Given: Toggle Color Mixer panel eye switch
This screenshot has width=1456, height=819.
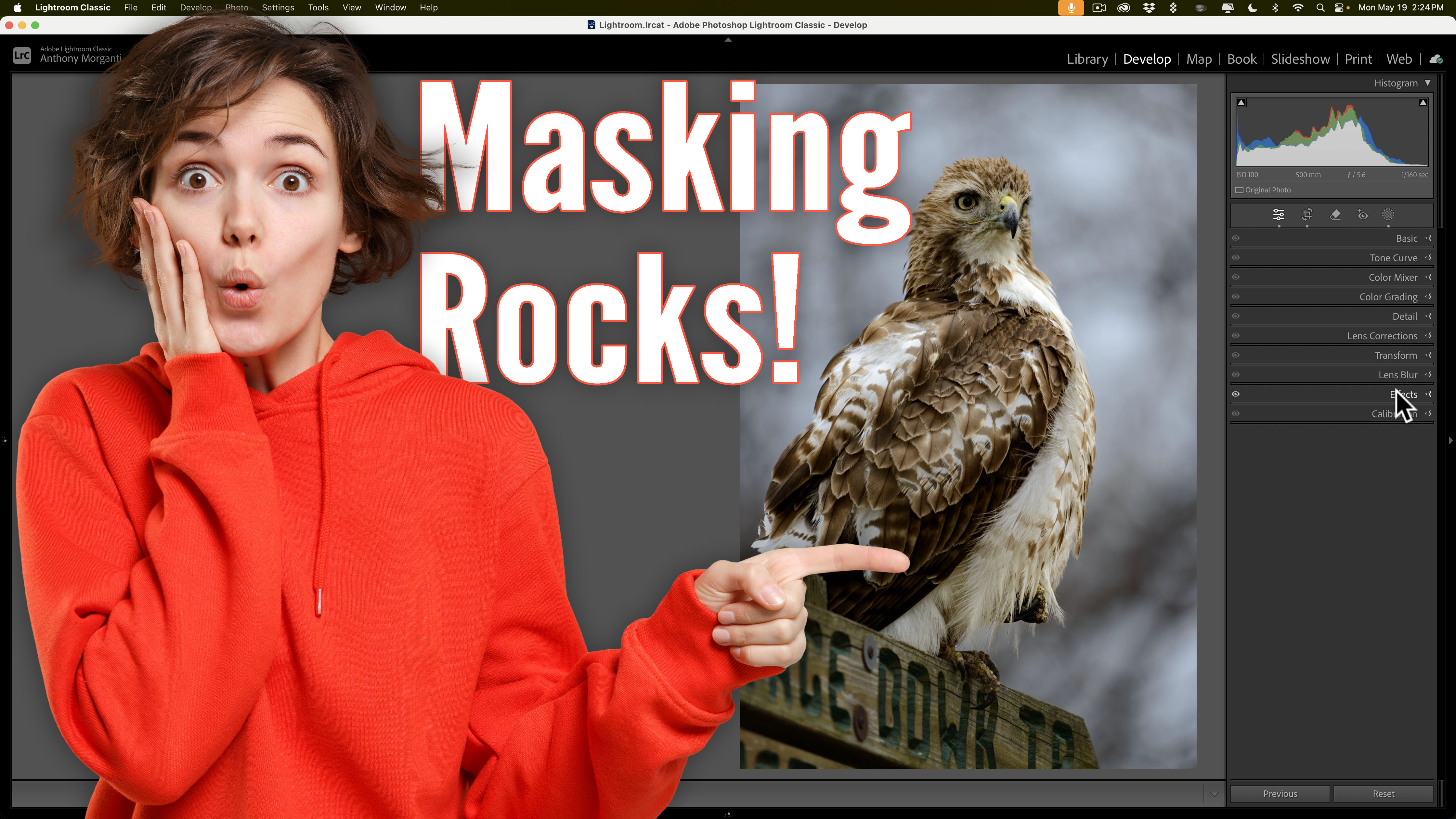Looking at the screenshot, I should click(1236, 277).
